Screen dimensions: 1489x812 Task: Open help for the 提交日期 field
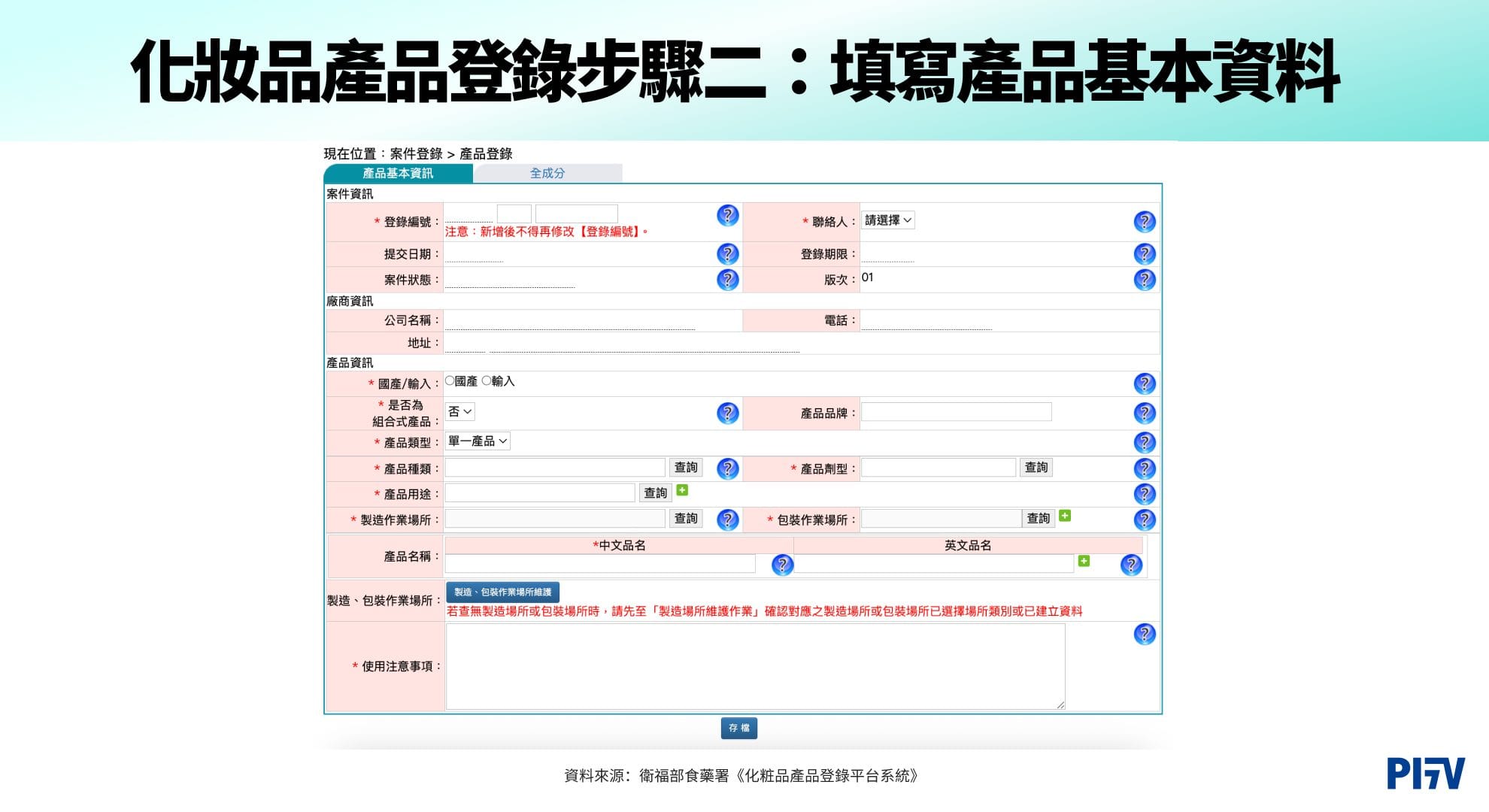pos(726,253)
